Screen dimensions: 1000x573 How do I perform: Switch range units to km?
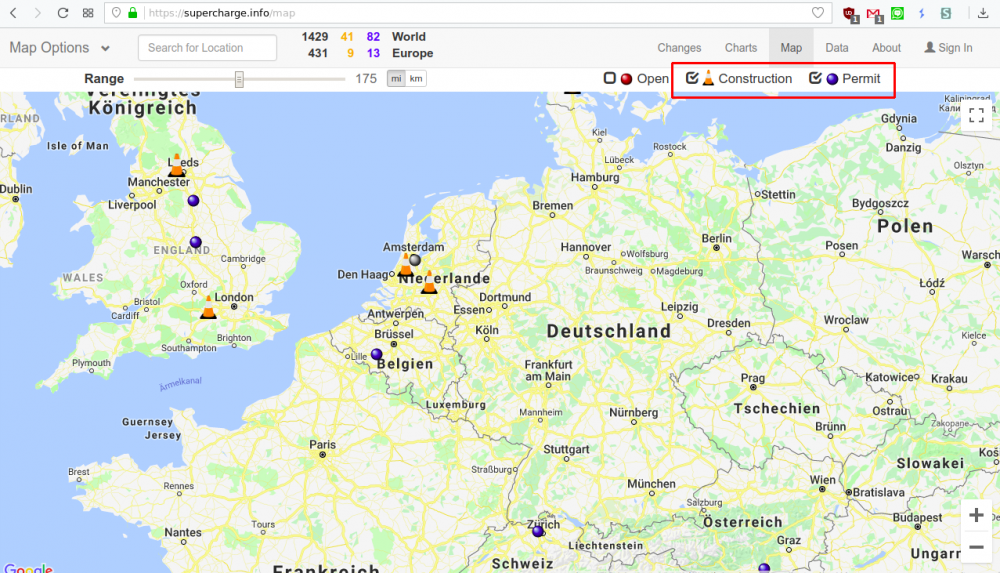pos(416,78)
